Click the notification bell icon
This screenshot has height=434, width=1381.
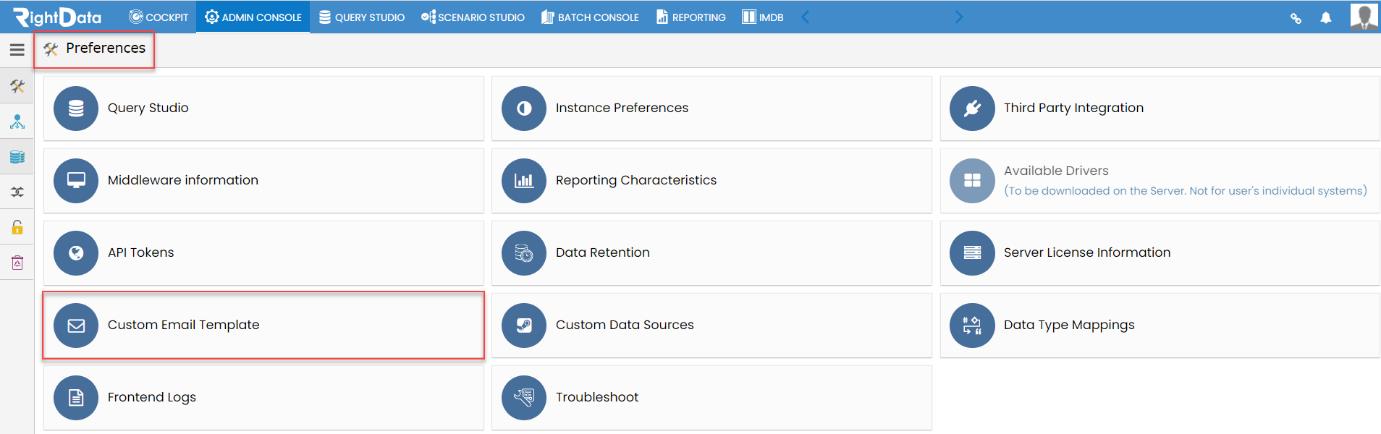(x=1326, y=17)
